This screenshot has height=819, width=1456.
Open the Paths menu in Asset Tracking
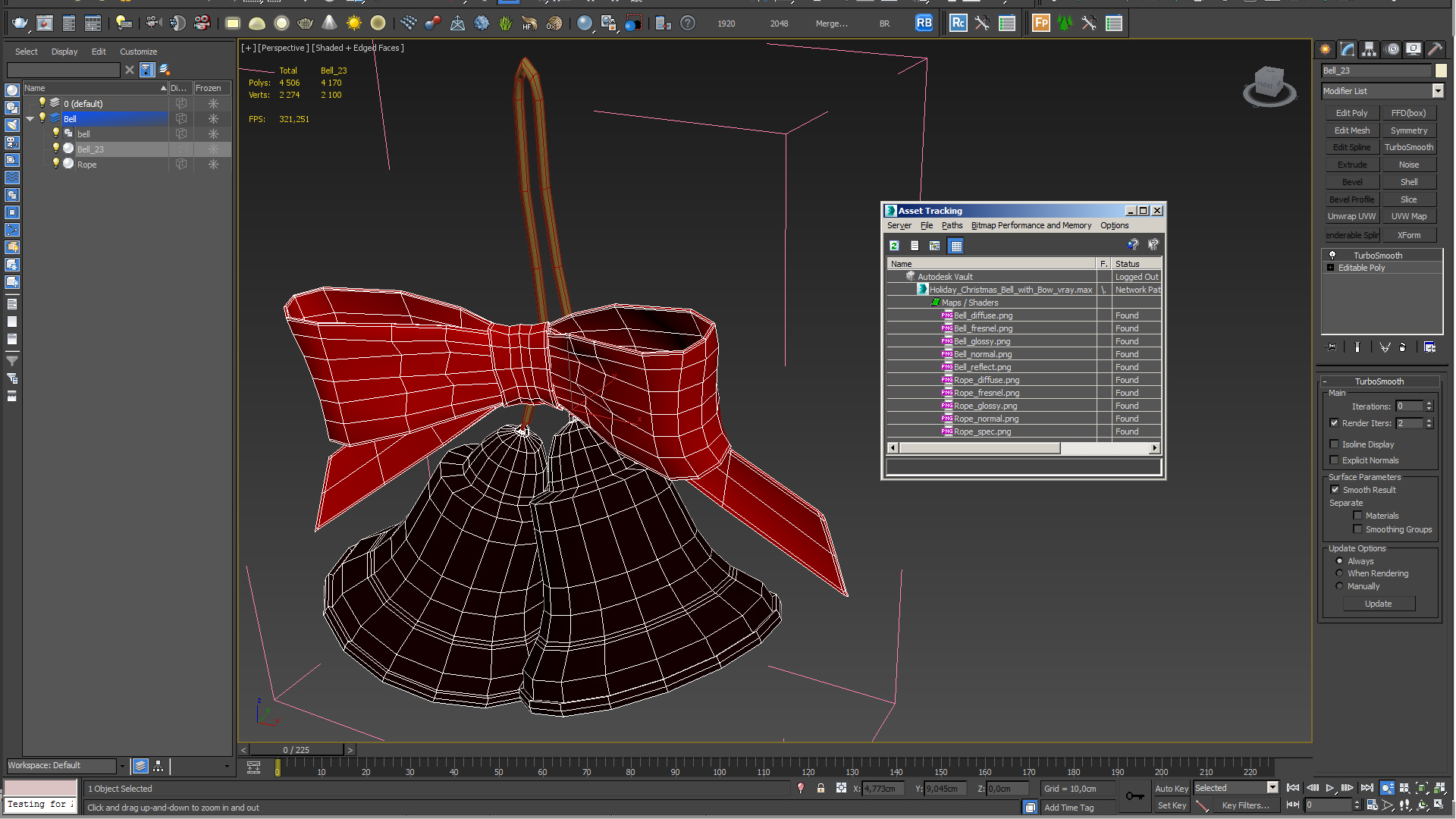coord(952,225)
